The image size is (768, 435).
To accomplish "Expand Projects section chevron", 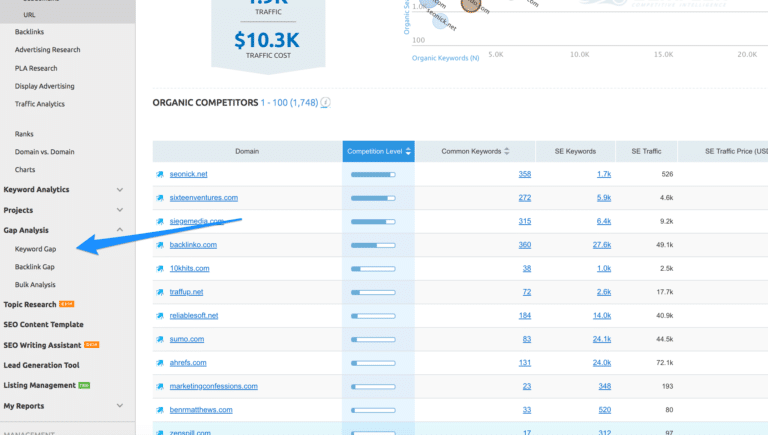I will (x=120, y=210).
